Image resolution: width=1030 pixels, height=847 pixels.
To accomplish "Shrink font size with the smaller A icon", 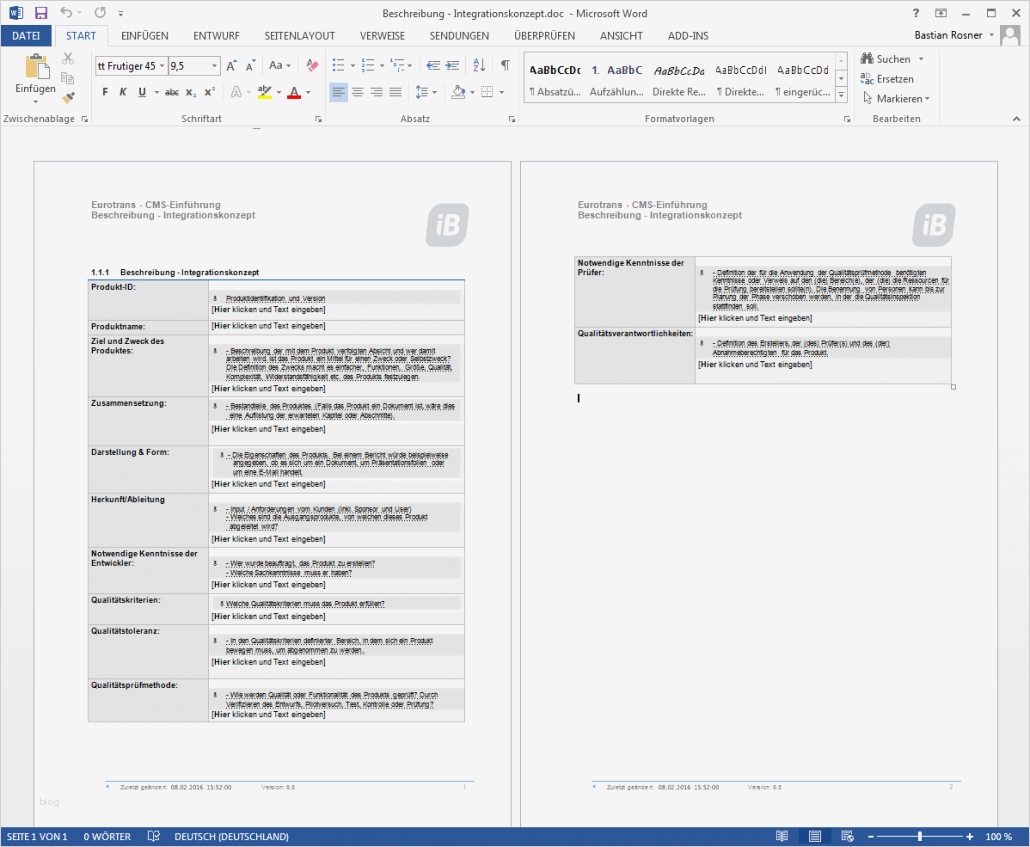I will click(x=250, y=66).
